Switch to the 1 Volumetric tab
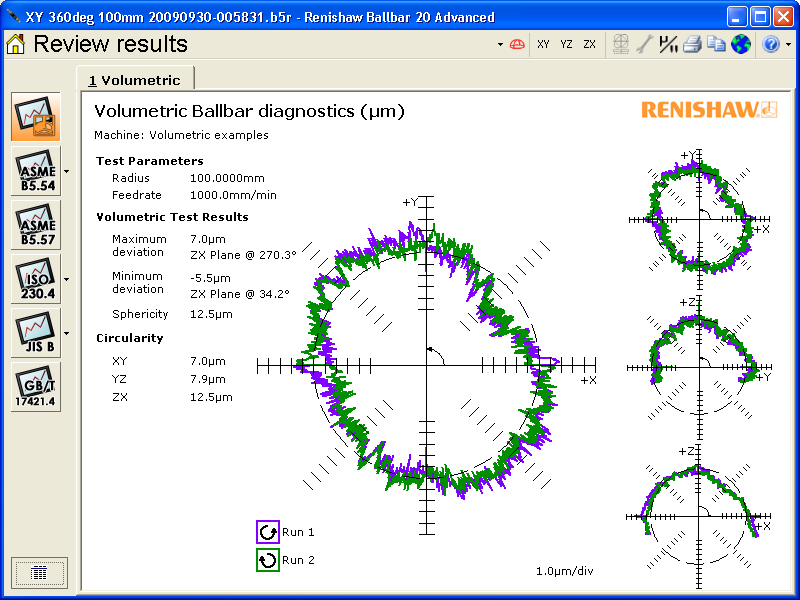 pyautogui.click(x=135, y=80)
